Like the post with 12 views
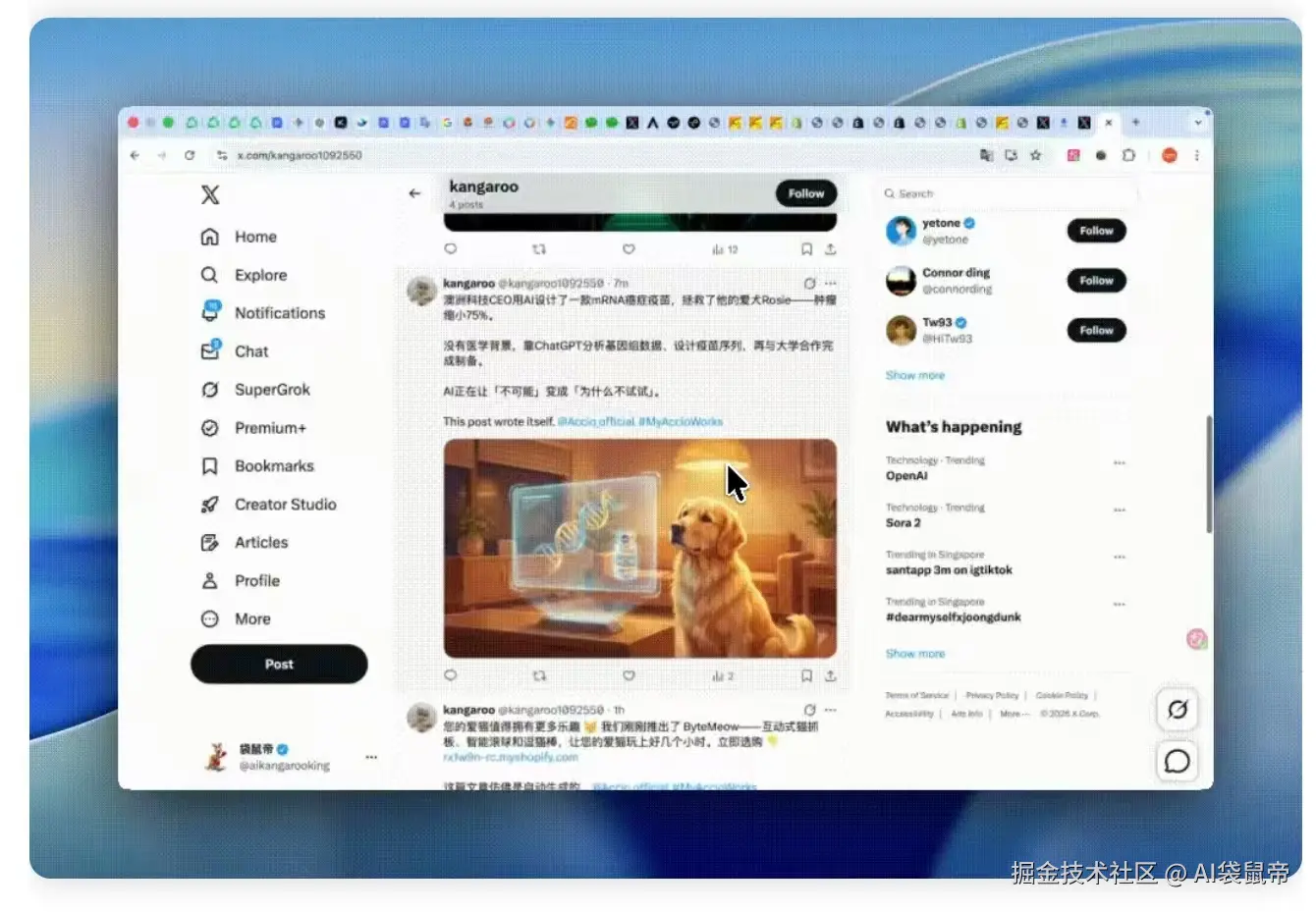This screenshot has width=1316, height=912. 629,249
